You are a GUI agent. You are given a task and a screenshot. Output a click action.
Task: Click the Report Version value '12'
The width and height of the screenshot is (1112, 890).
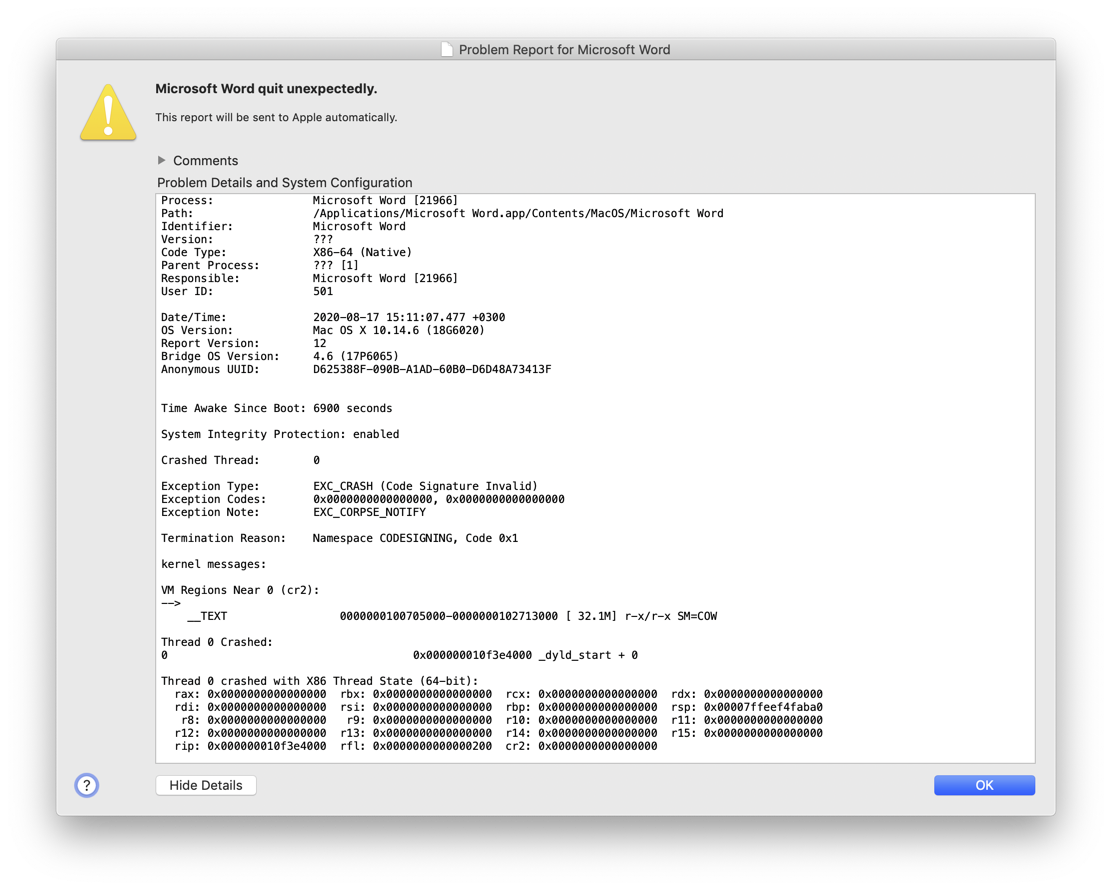320,343
